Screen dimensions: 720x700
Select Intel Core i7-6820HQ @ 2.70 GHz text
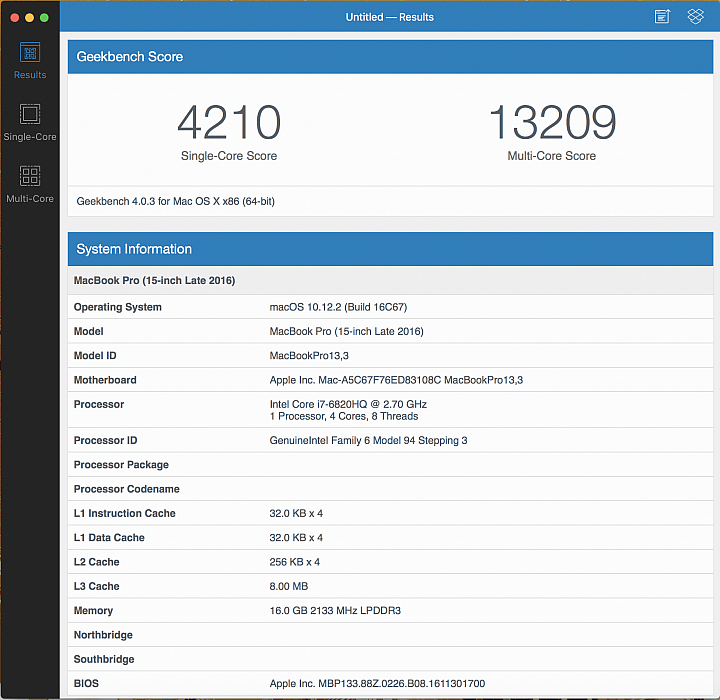[x=348, y=404]
